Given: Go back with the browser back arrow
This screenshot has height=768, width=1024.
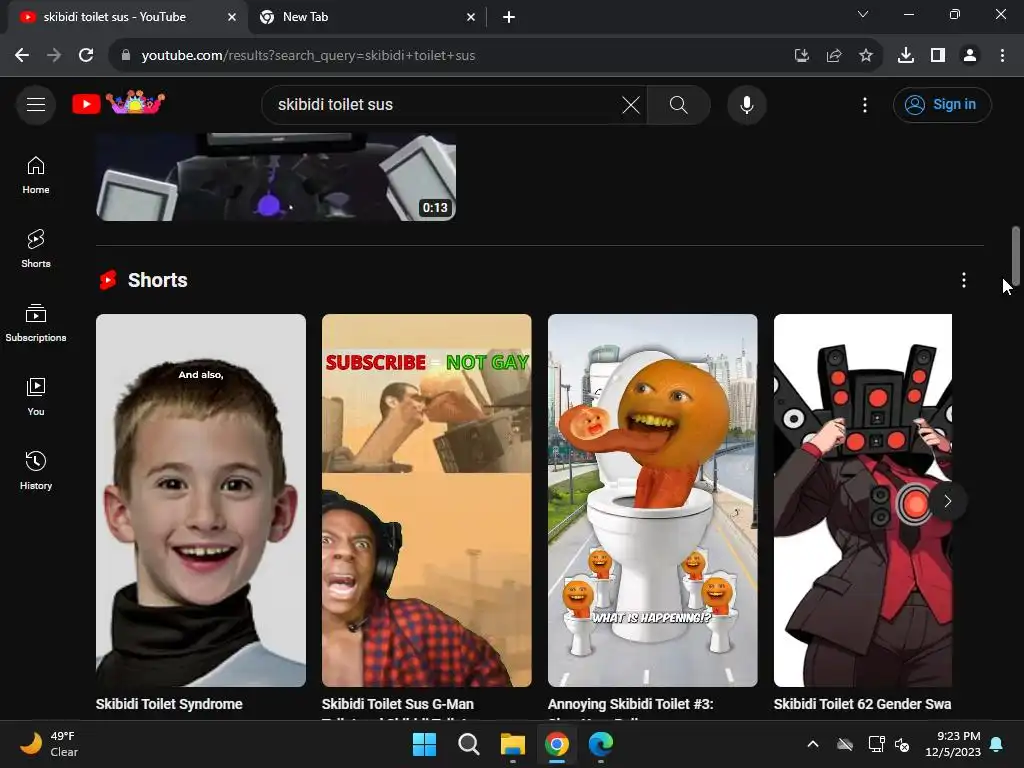Looking at the screenshot, I should [22, 56].
